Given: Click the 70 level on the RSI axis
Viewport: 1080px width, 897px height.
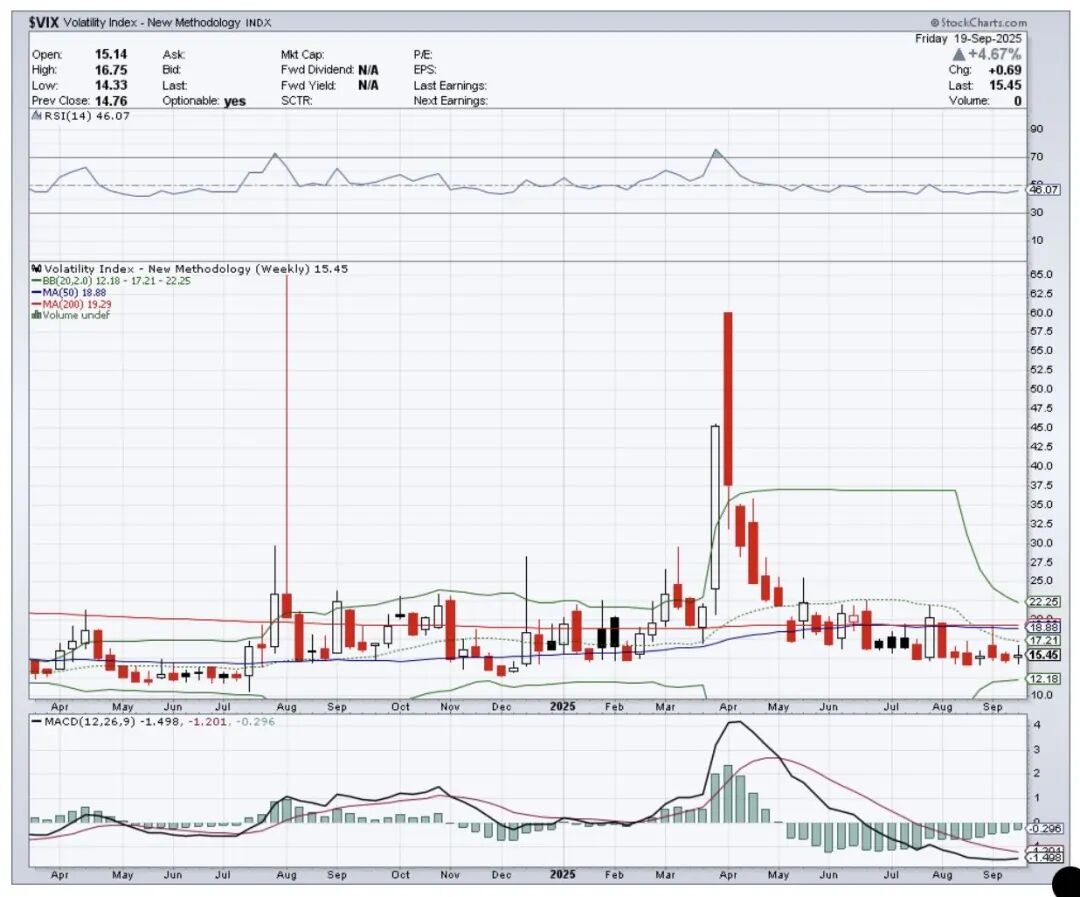Looking at the screenshot, I should point(1037,157).
